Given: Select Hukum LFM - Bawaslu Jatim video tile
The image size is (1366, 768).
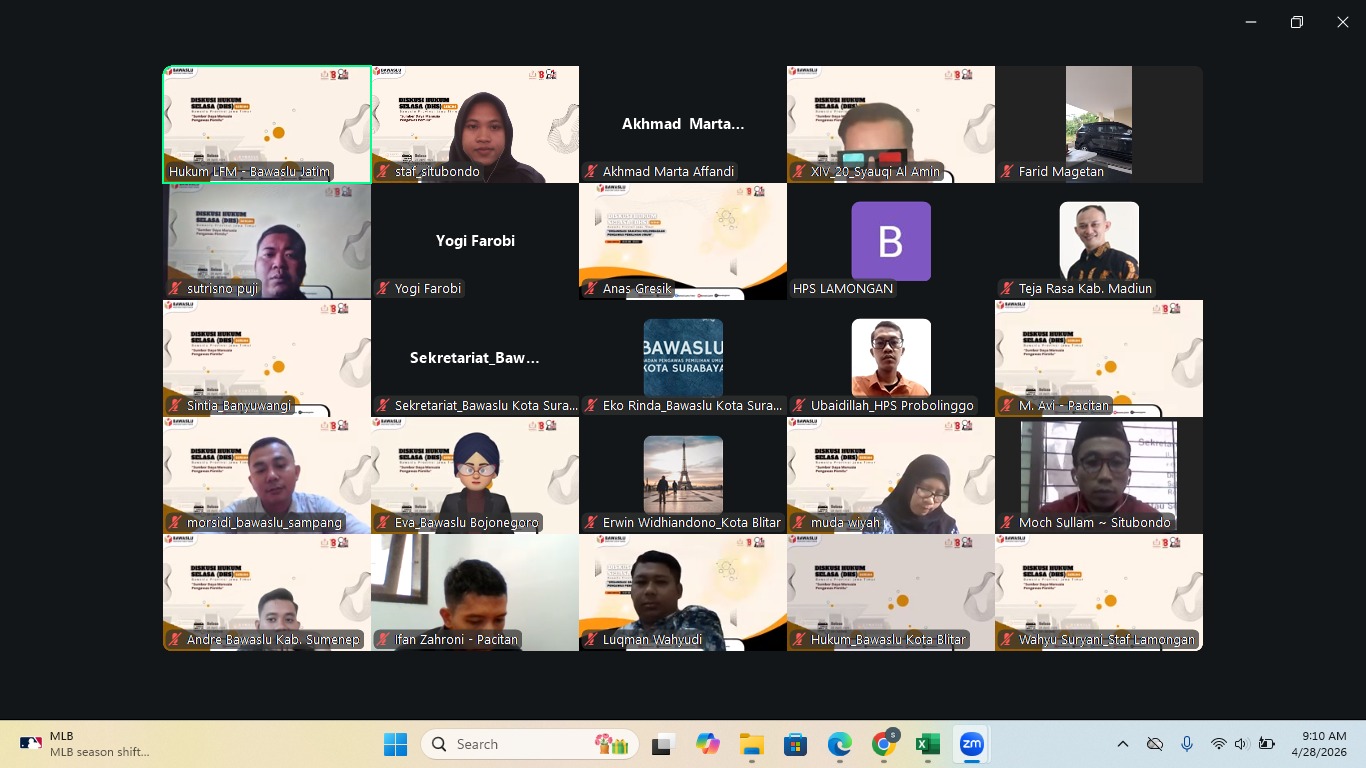Looking at the screenshot, I should [267, 124].
